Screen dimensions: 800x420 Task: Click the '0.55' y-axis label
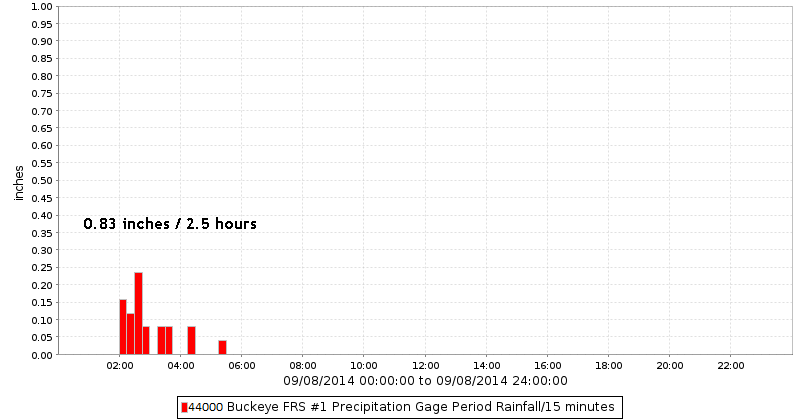pos(42,163)
